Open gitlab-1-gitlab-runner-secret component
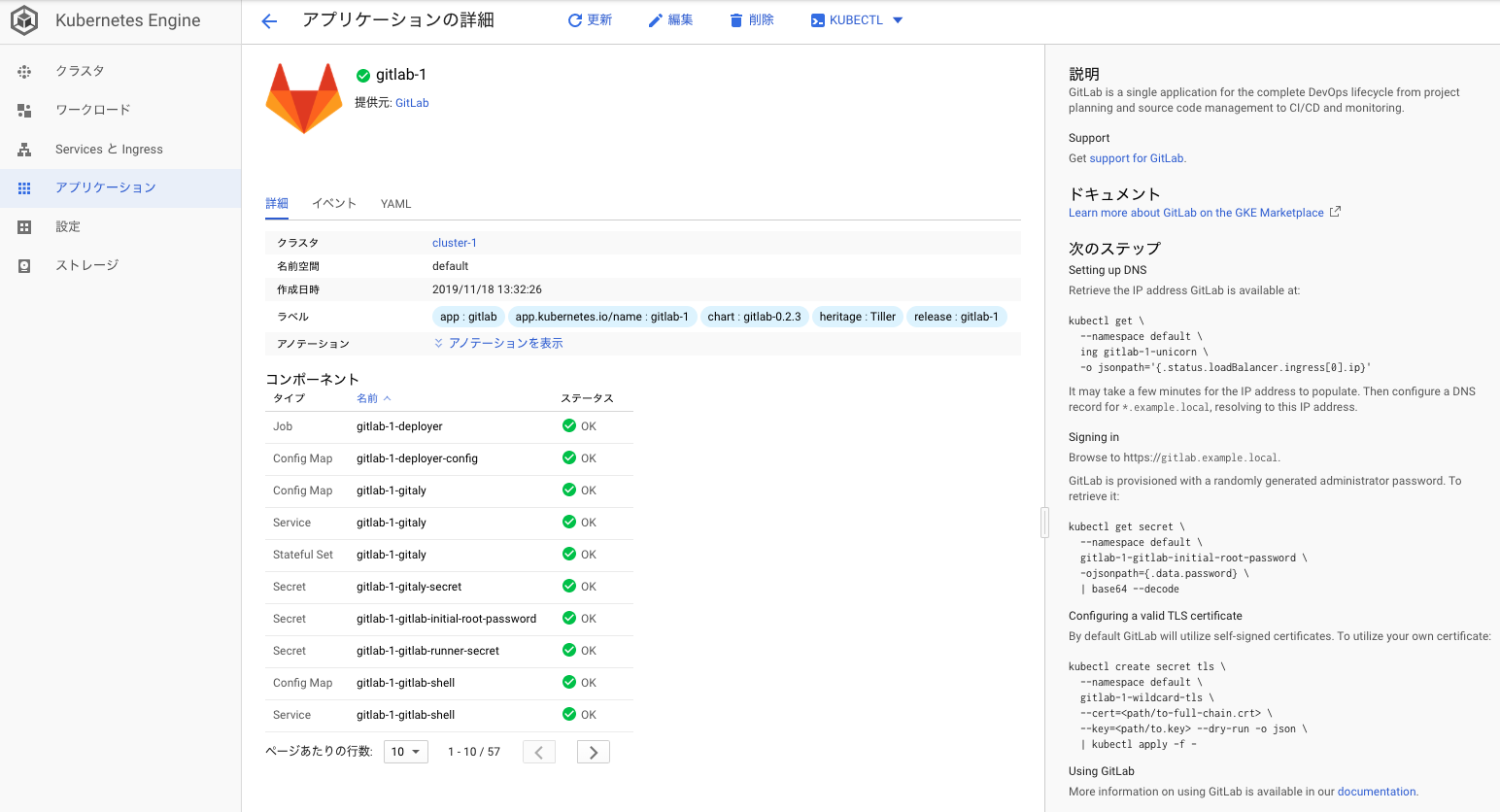The width and height of the screenshot is (1500, 812). tap(427, 651)
